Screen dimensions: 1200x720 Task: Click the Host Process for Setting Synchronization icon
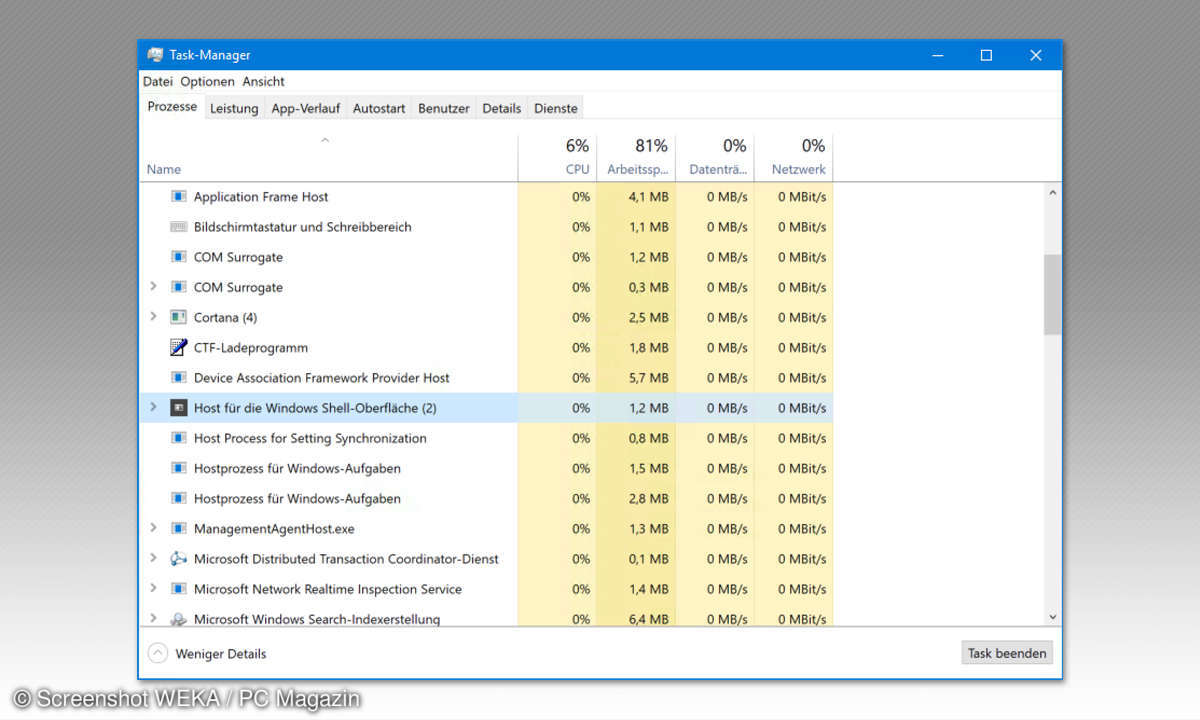tap(179, 438)
